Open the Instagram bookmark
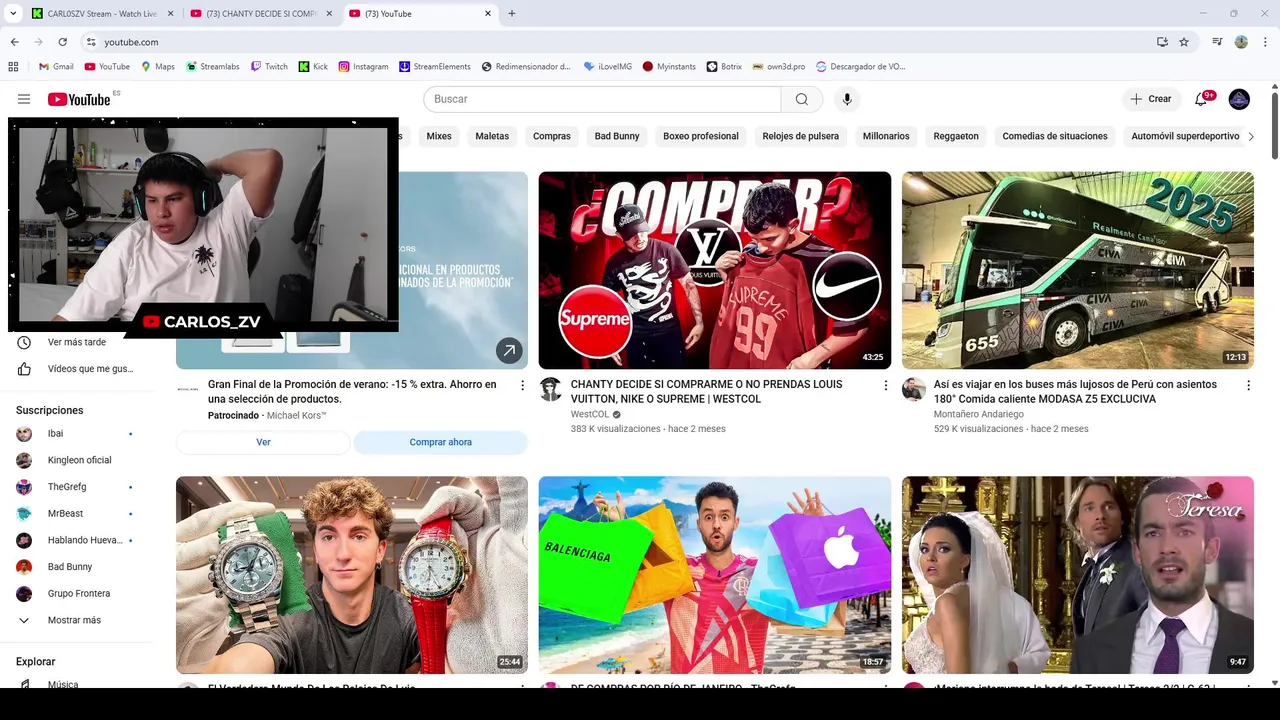Screen dimensions: 1280x720 [x=363, y=67]
